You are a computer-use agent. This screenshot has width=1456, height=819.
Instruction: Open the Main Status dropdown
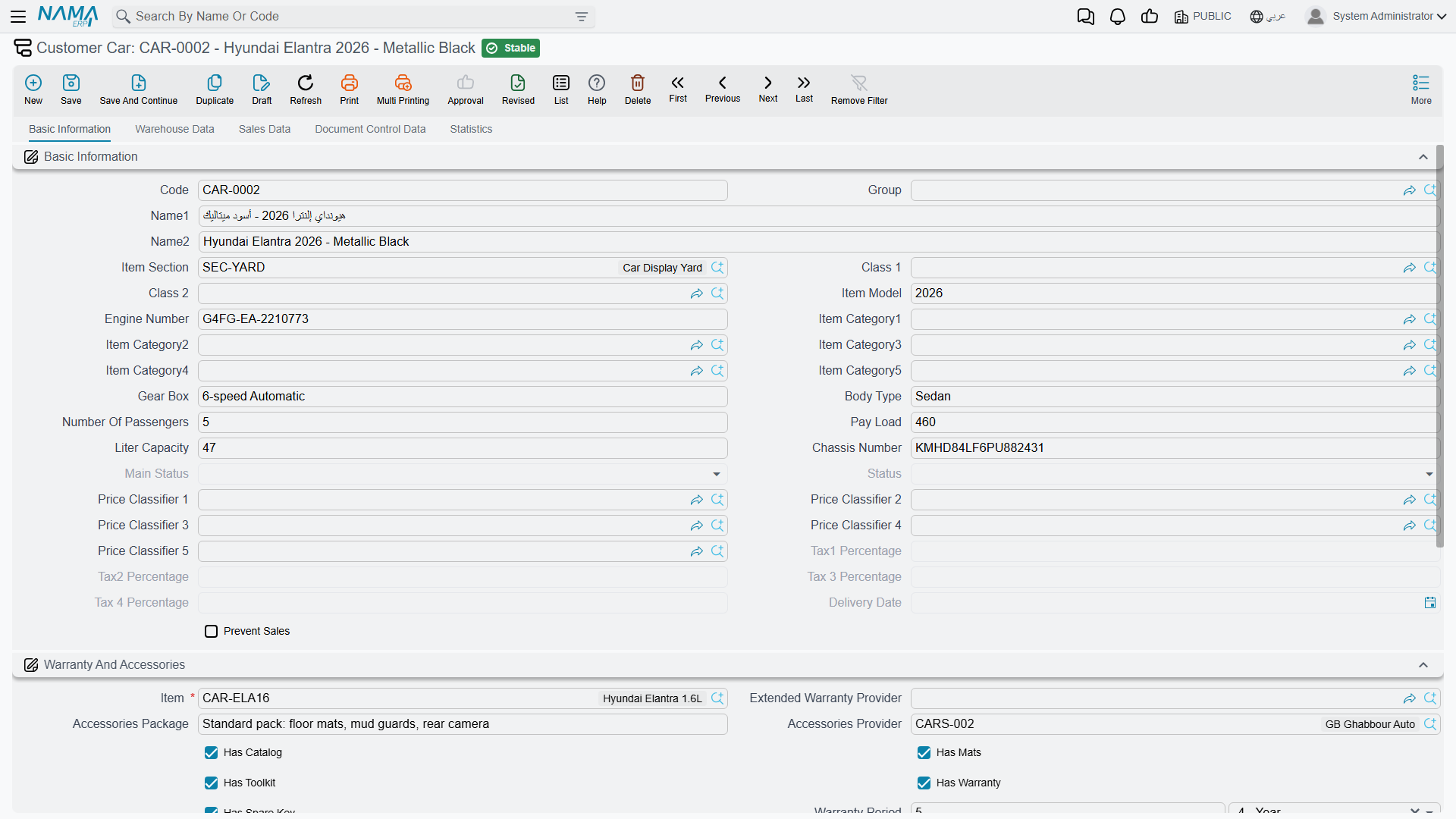tap(717, 474)
